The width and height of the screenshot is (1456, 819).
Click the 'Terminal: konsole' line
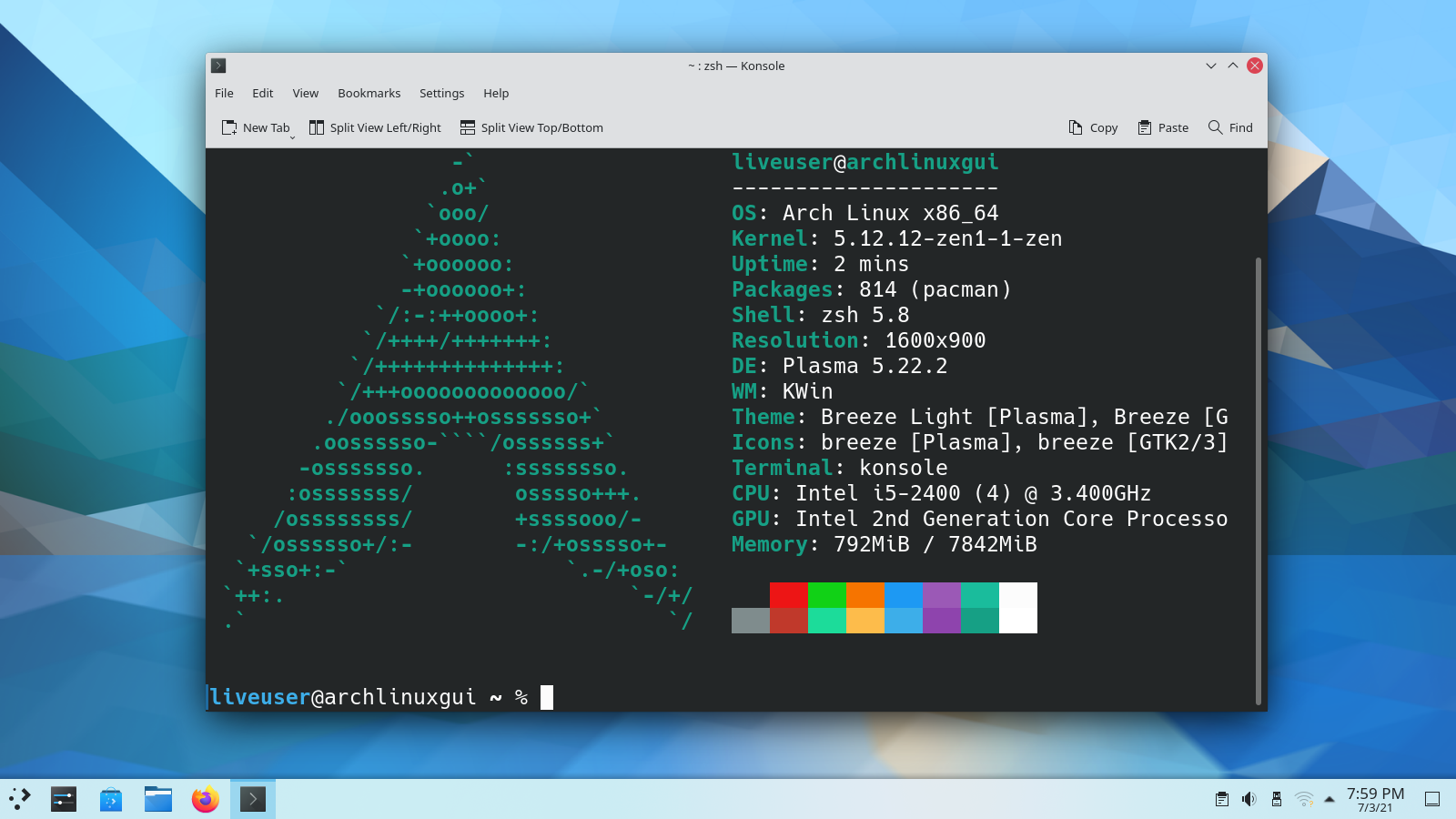[x=840, y=468]
